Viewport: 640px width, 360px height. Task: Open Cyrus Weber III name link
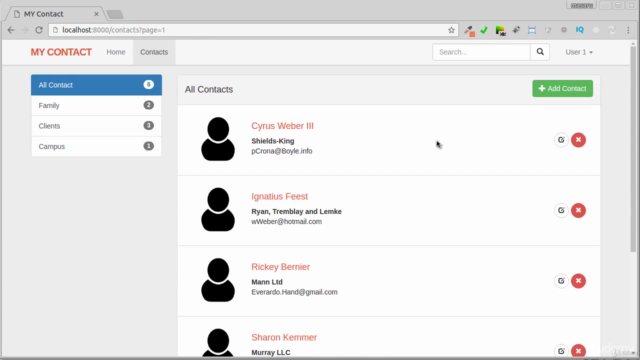[x=282, y=126]
